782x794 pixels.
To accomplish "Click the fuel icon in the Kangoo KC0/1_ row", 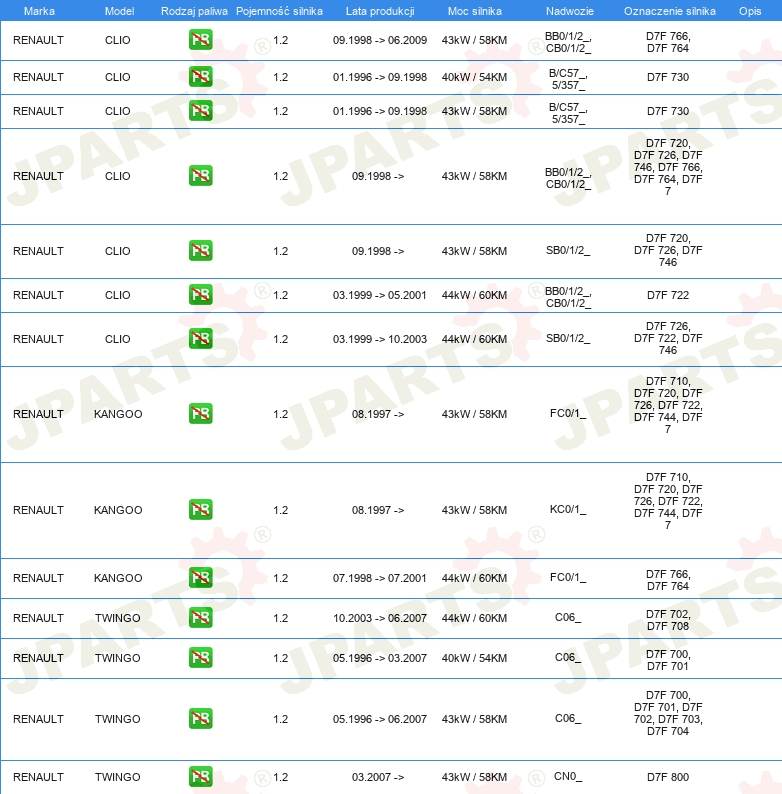I will pos(201,509).
